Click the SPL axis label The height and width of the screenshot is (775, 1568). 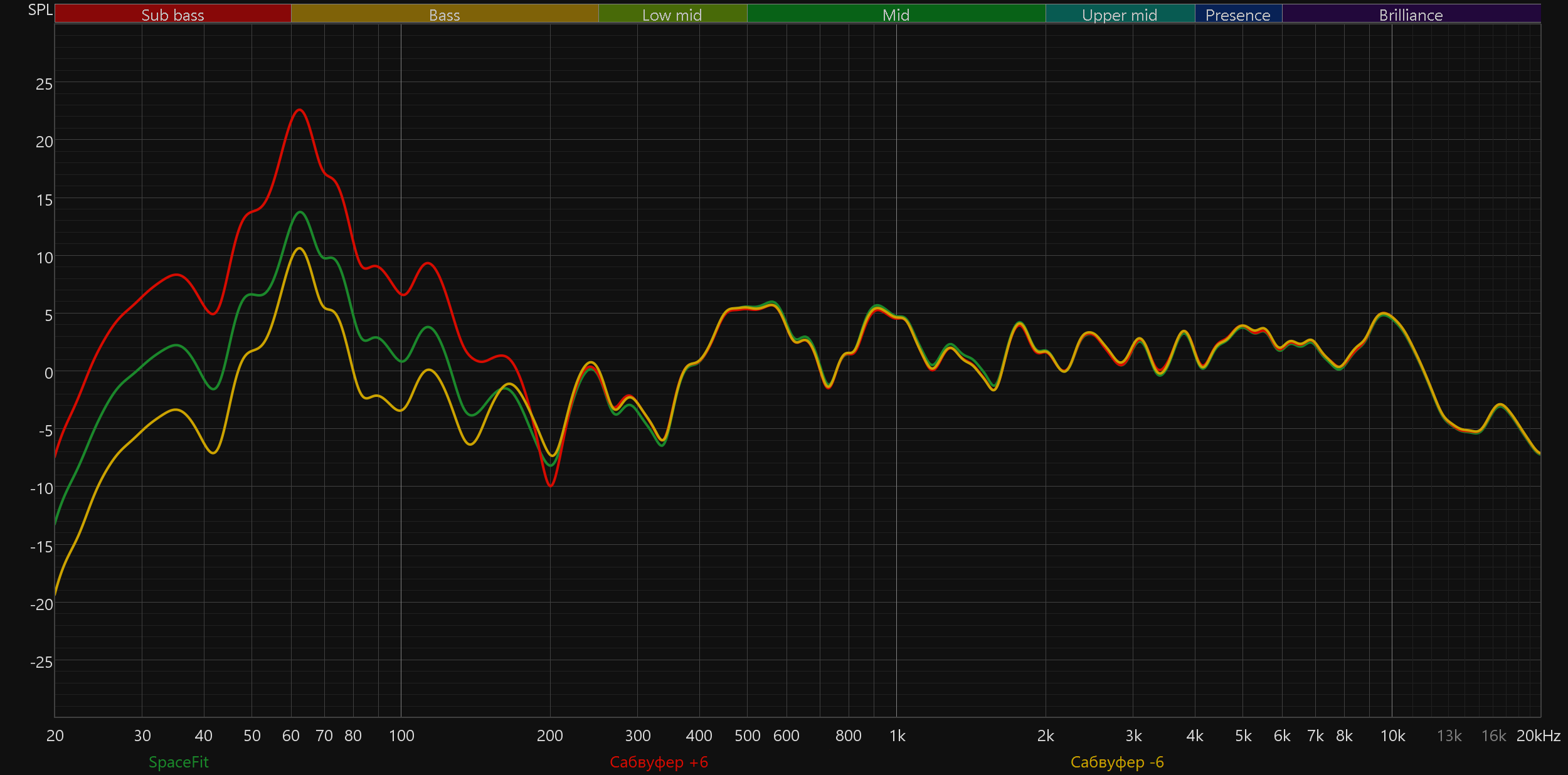(x=40, y=9)
